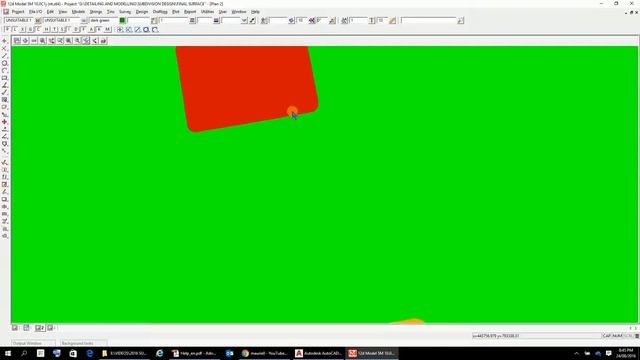Viewport: 640px width, 360px height.
Task: Click the fourth view icon below the plan view
Action: (x=50, y=328)
